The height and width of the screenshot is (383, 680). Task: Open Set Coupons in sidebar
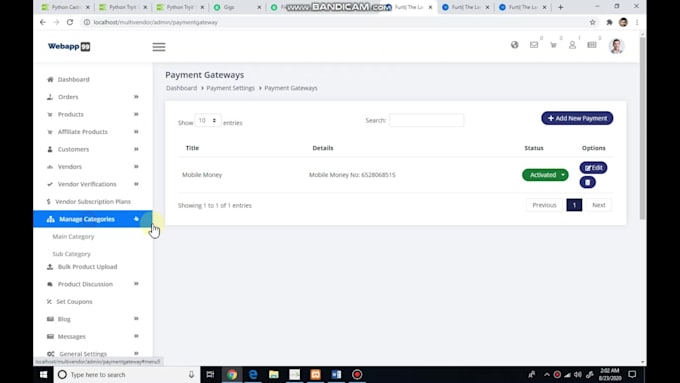pyautogui.click(x=74, y=301)
